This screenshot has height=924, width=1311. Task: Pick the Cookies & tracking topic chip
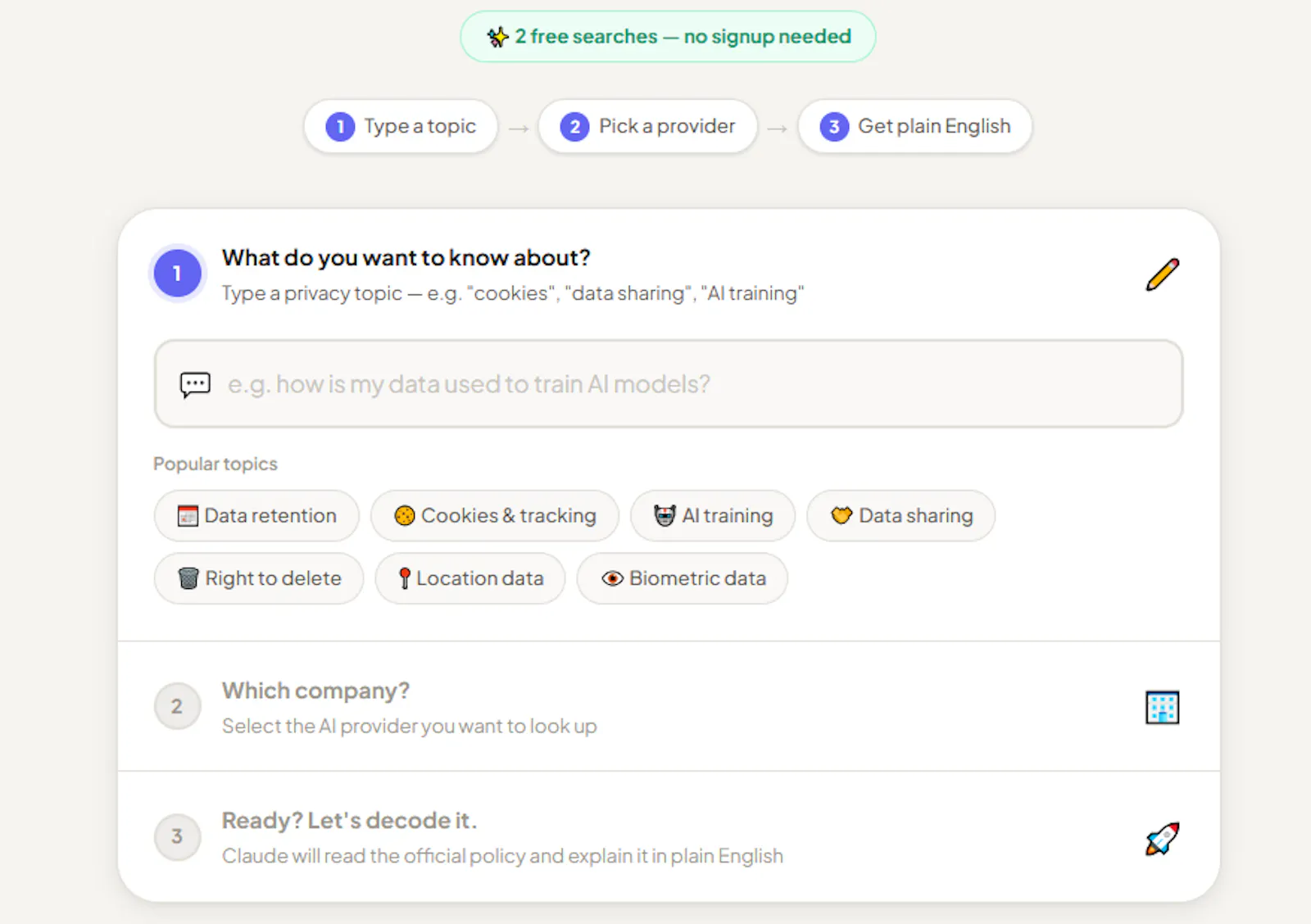pos(495,515)
